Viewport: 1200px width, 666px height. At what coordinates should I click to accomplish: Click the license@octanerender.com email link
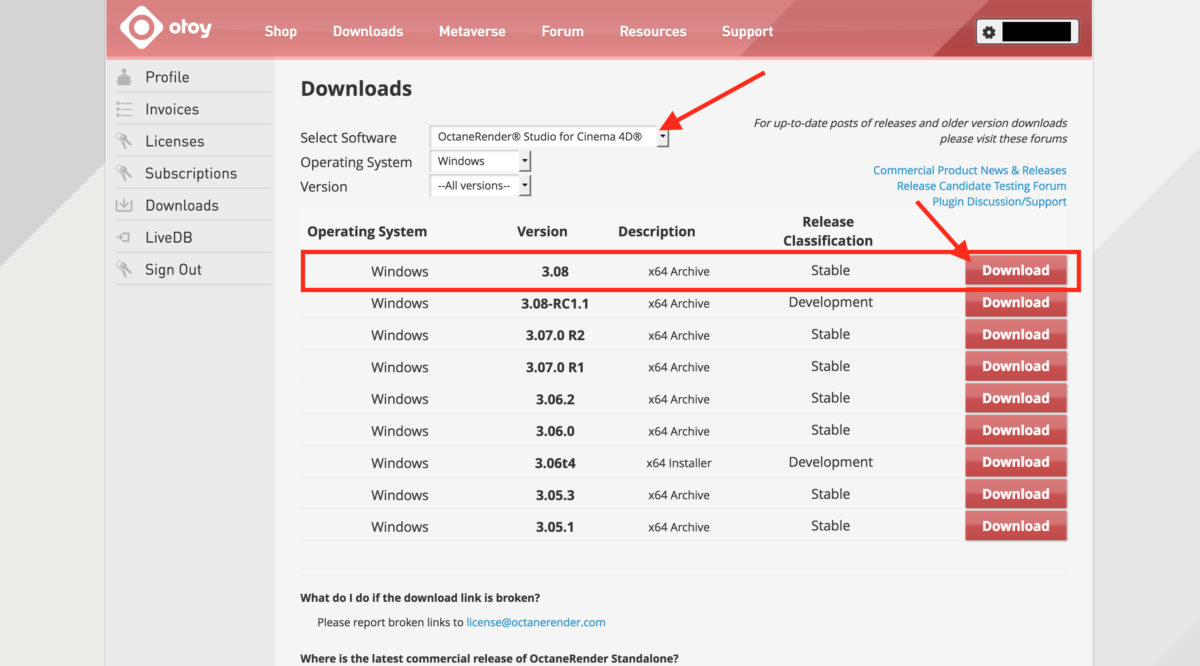pos(536,622)
